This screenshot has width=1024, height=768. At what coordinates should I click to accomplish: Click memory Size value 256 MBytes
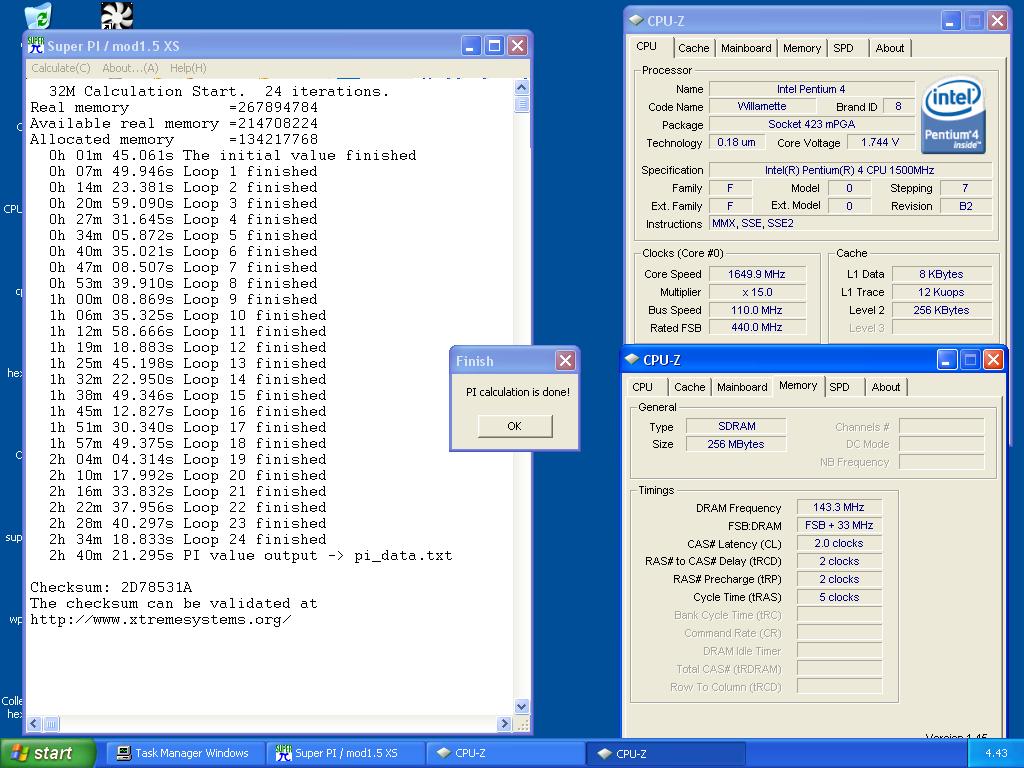(x=736, y=444)
